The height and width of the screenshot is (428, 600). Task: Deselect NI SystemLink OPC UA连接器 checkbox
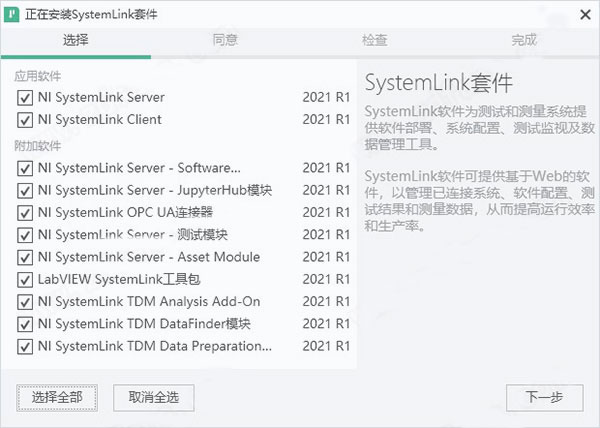coord(25,213)
